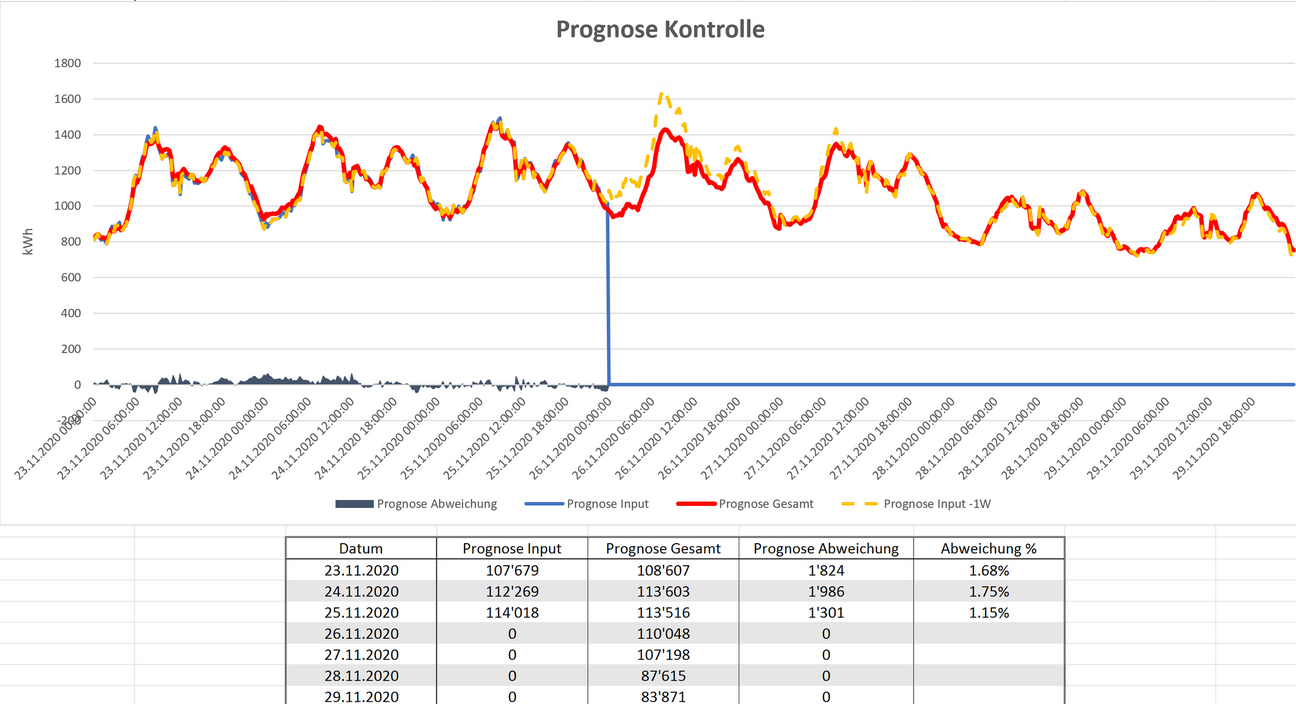The width and height of the screenshot is (1296, 704).
Task: Select the cell with value 112'269
Action: point(512,591)
